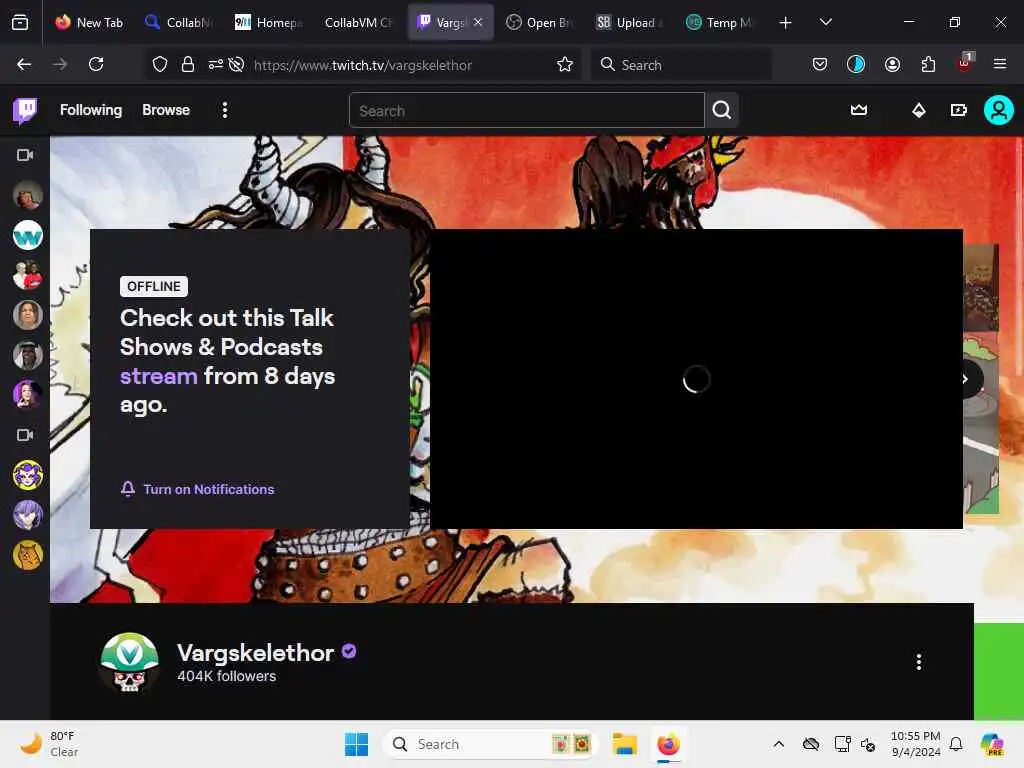The image size is (1024, 768).
Task: Click the recommended channels camera icon in sidebar
Action: coord(25,435)
